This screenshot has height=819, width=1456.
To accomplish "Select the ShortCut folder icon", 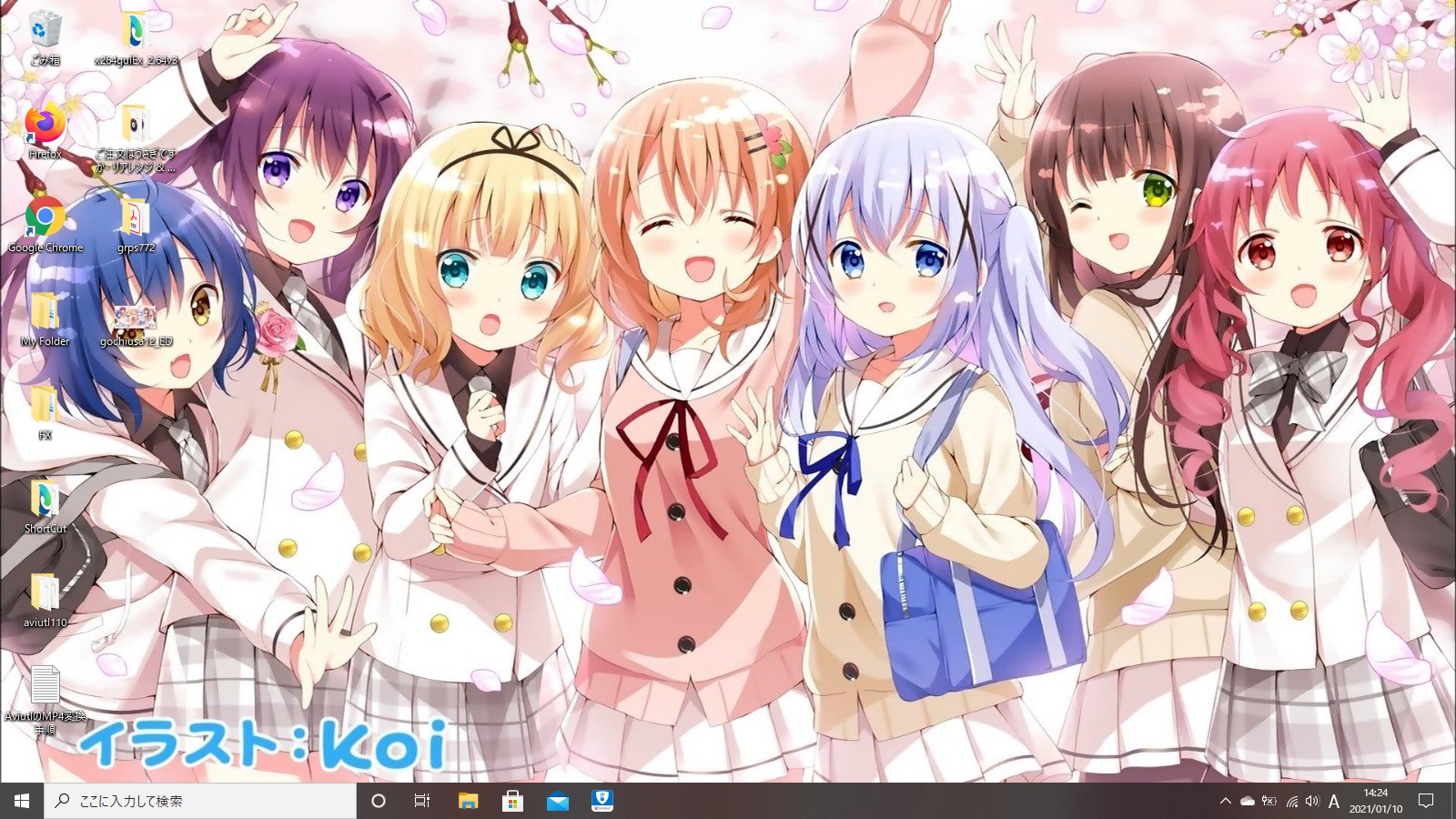I will tap(45, 507).
